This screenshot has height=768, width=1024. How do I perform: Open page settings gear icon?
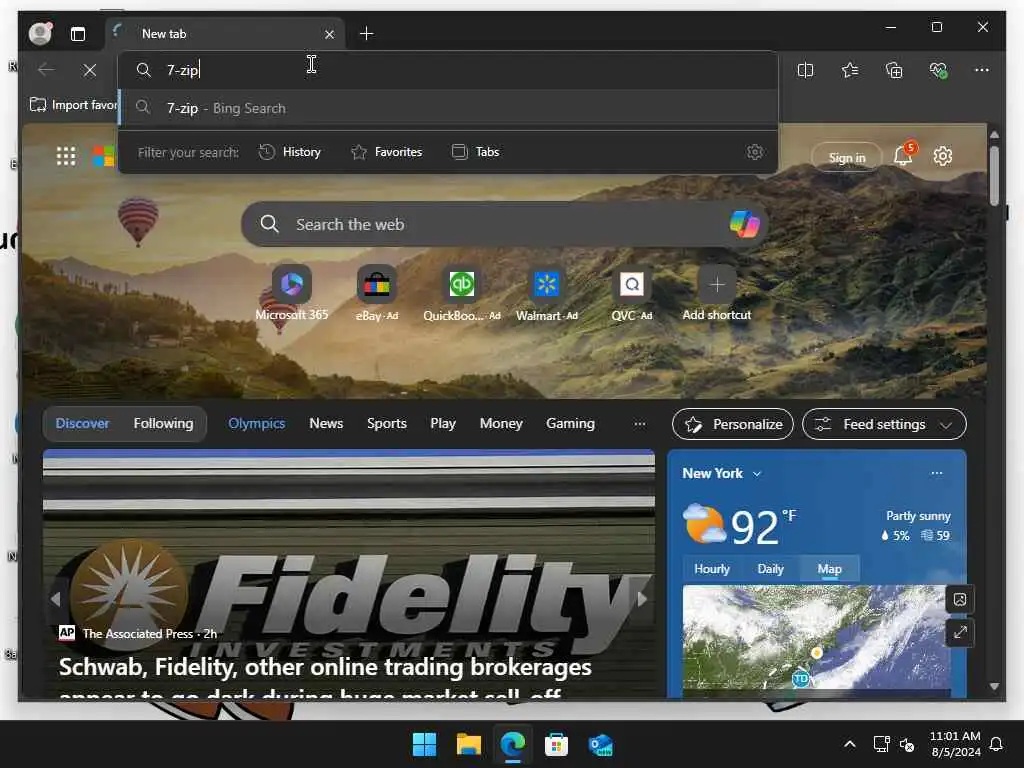pyautogui.click(x=942, y=156)
